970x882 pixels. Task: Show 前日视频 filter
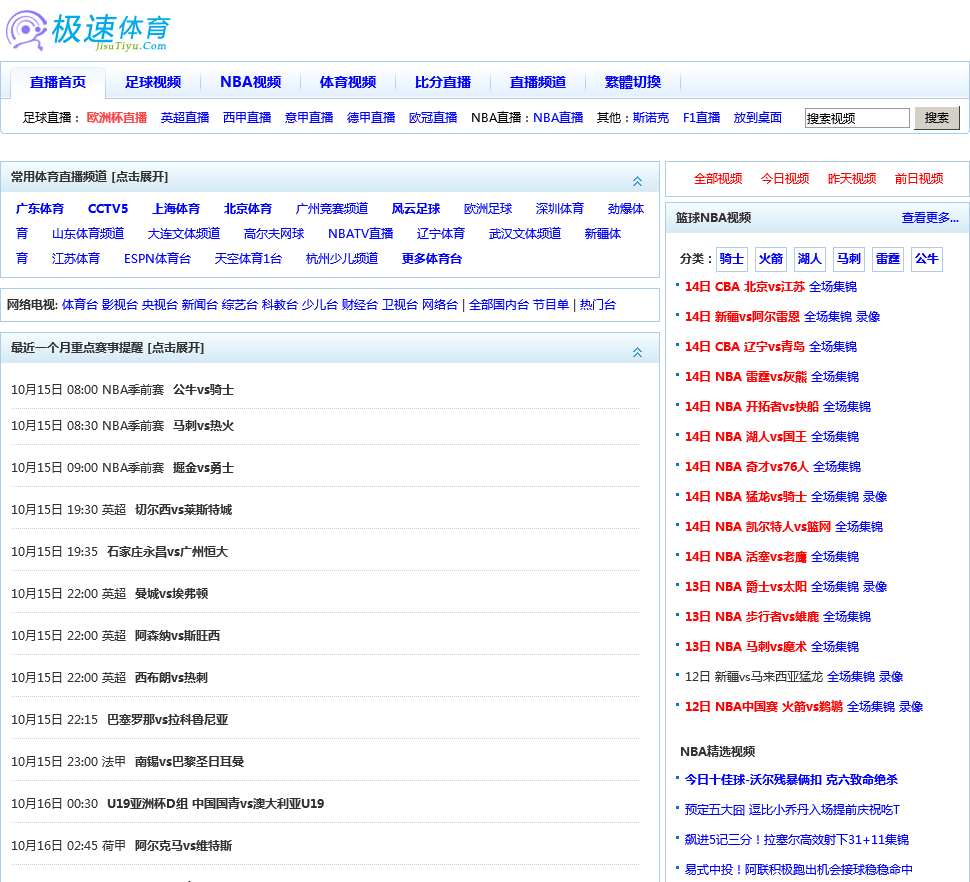click(919, 178)
